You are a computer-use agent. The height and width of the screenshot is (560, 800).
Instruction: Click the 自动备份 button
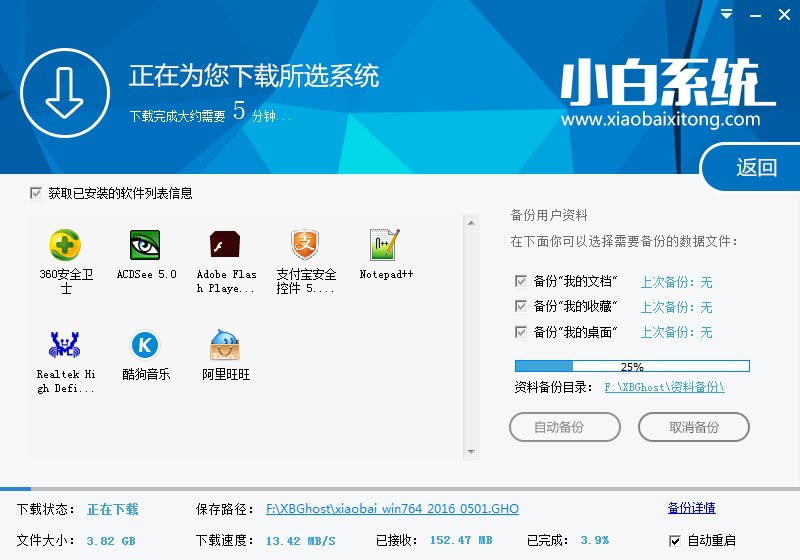[565, 427]
